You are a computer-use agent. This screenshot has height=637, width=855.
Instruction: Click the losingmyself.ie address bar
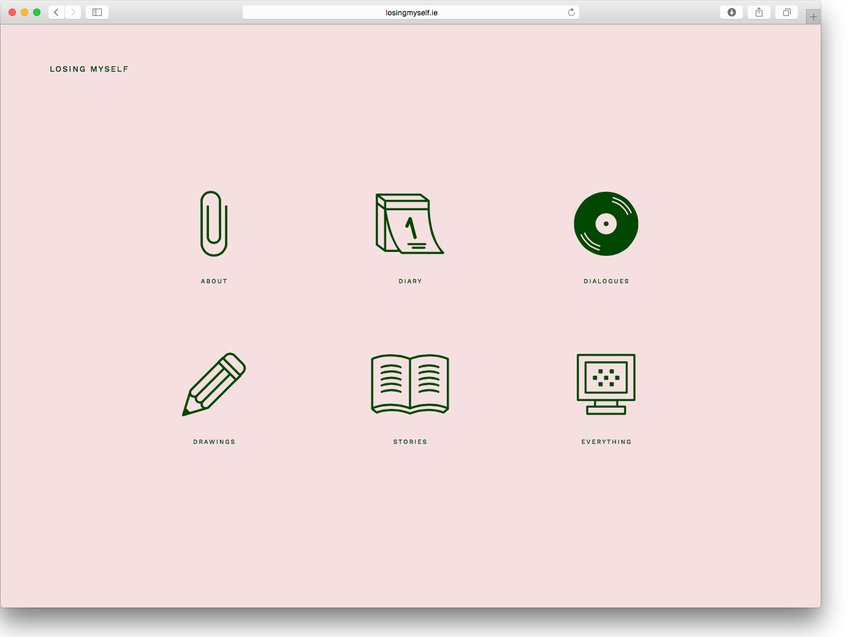411,12
